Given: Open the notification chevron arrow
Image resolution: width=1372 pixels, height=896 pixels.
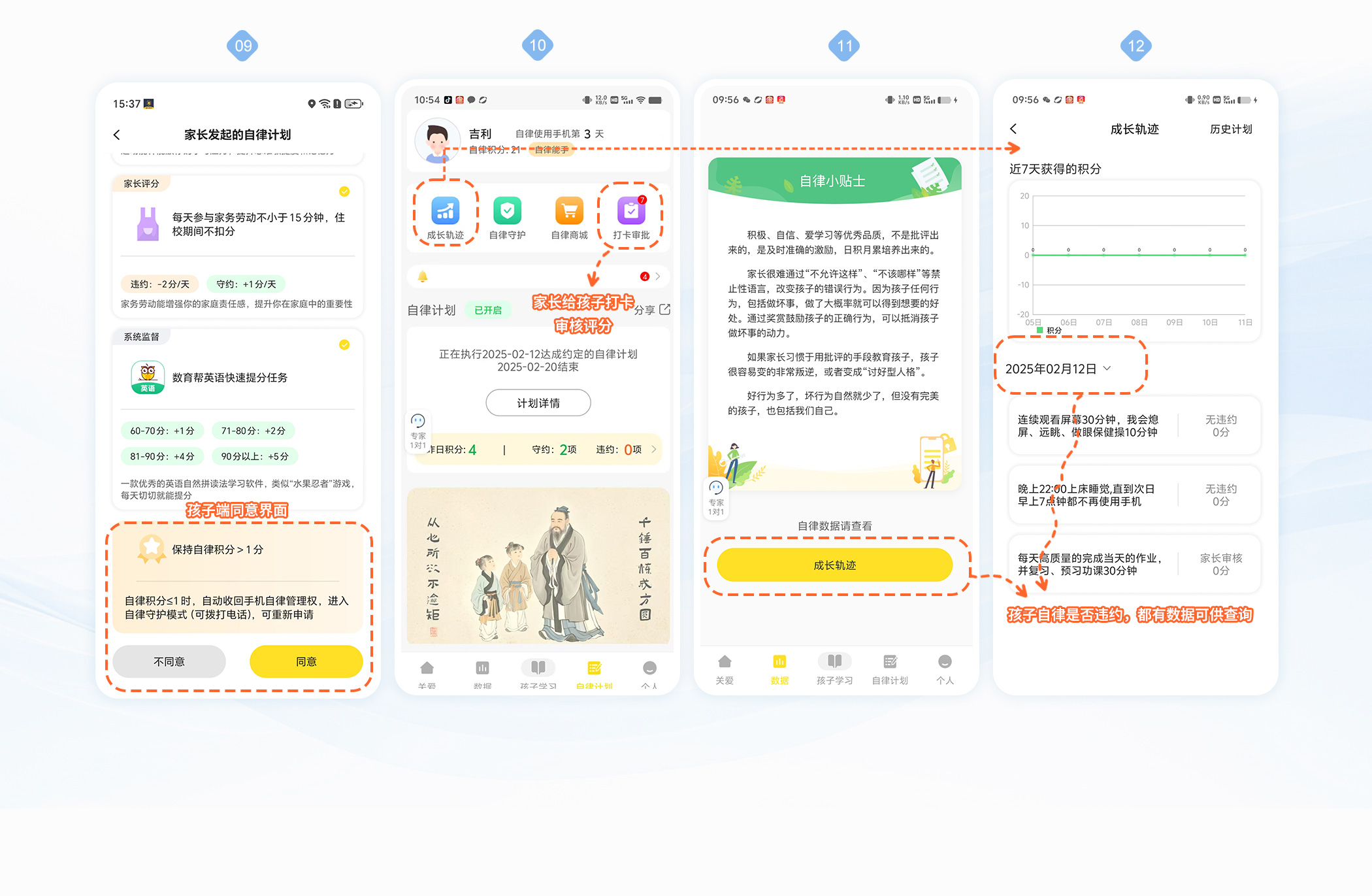Looking at the screenshot, I should (x=658, y=276).
